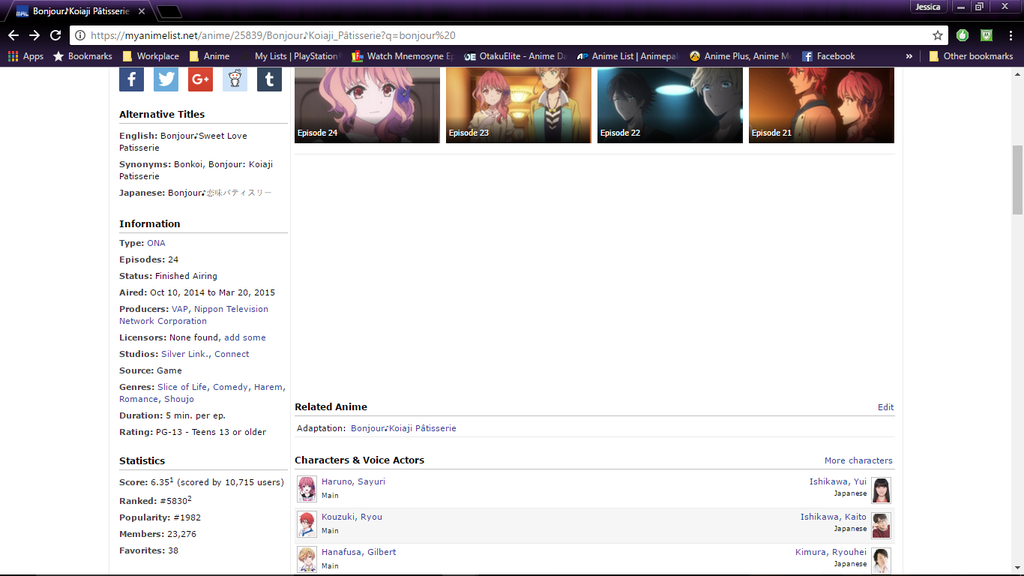
Task: View site information icon in address bar
Action: [80, 35]
